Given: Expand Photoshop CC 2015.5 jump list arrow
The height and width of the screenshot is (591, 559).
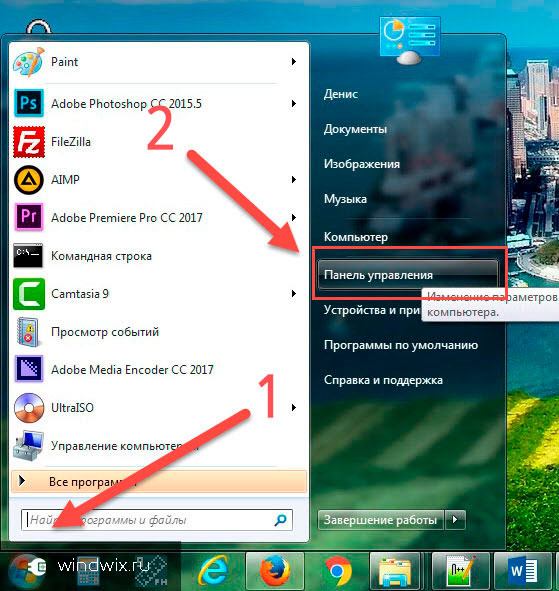Looking at the screenshot, I should tap(294, 103).
